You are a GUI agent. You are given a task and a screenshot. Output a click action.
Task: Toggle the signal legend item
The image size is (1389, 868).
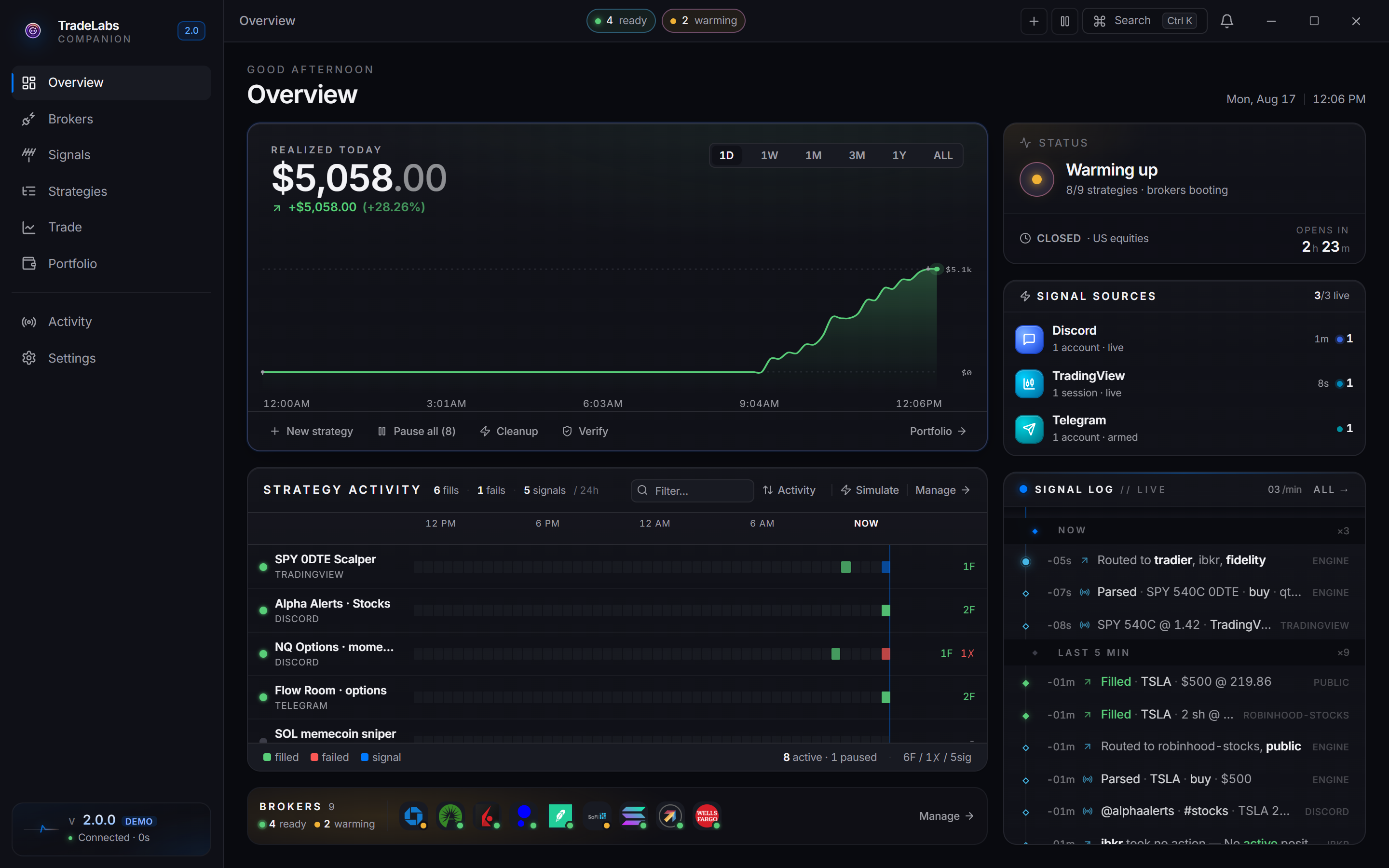click(x=381, y=758)
